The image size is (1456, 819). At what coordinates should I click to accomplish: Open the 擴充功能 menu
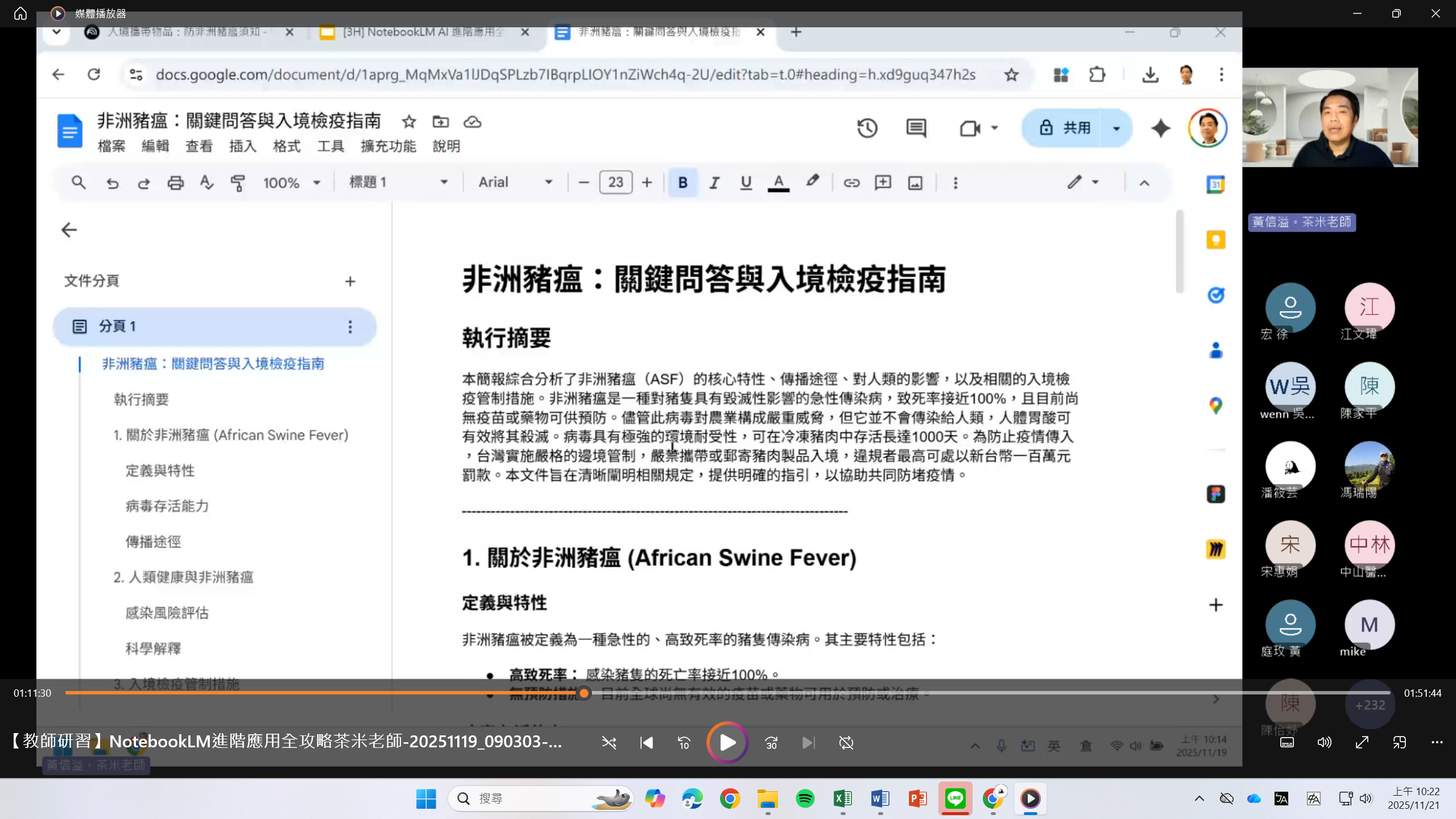pyautogui.click(x=388, y=146)
